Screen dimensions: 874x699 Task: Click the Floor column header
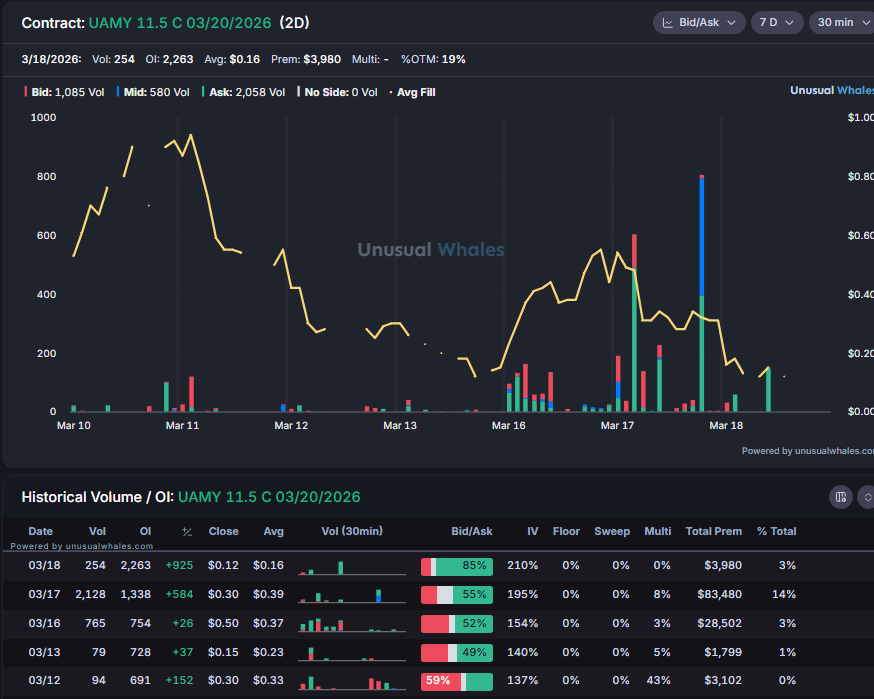566,531
